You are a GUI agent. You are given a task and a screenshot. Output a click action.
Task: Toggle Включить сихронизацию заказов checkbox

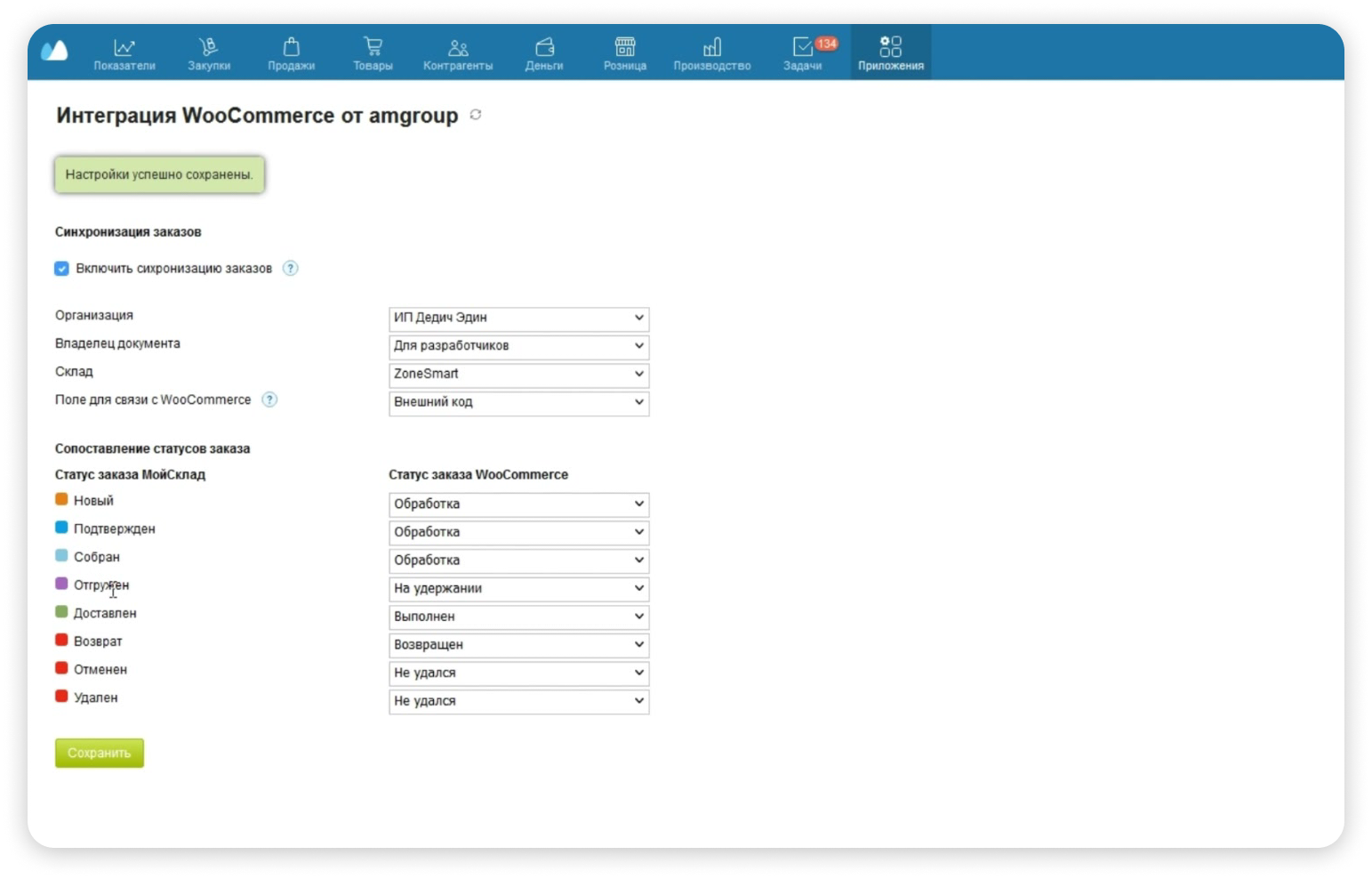tap(61, 269)
